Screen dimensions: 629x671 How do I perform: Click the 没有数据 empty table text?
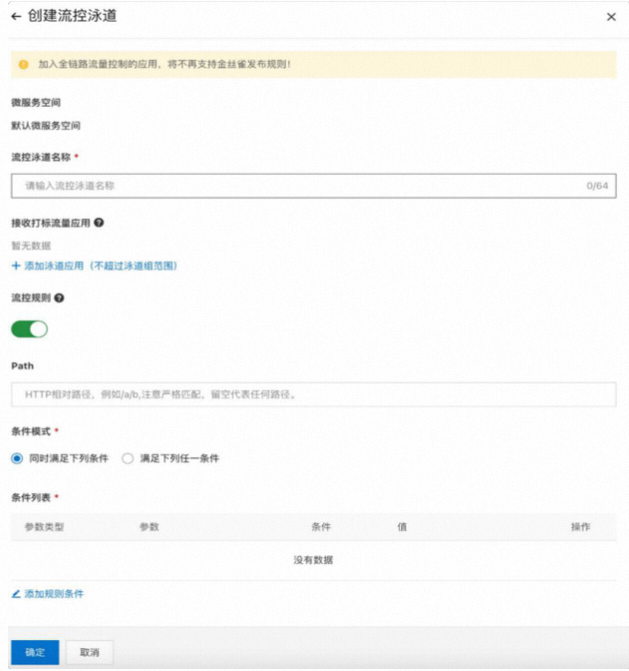(x=313, y=560)
